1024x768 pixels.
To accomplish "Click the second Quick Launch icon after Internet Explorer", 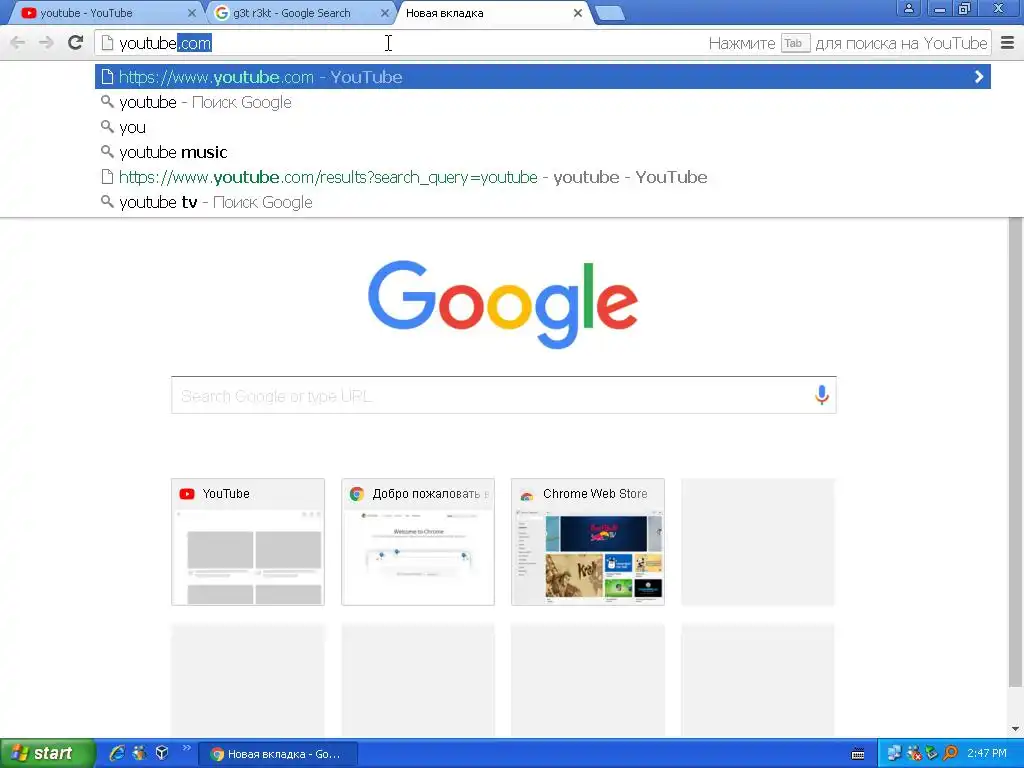I will tap(139, 753).
